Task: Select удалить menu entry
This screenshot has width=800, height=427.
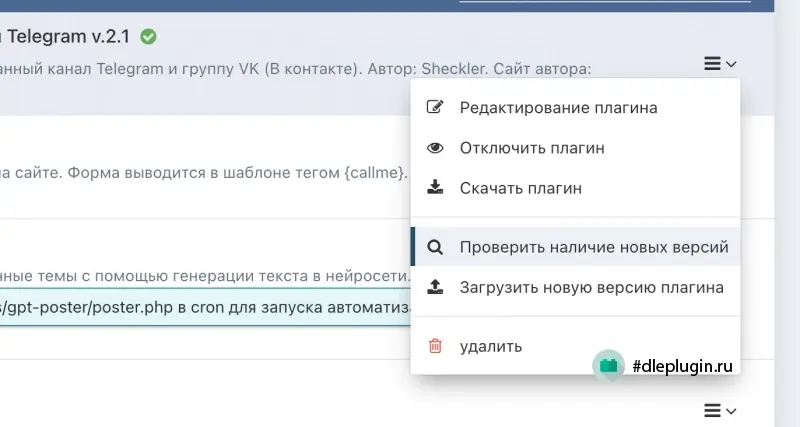Action: (576, 346)
